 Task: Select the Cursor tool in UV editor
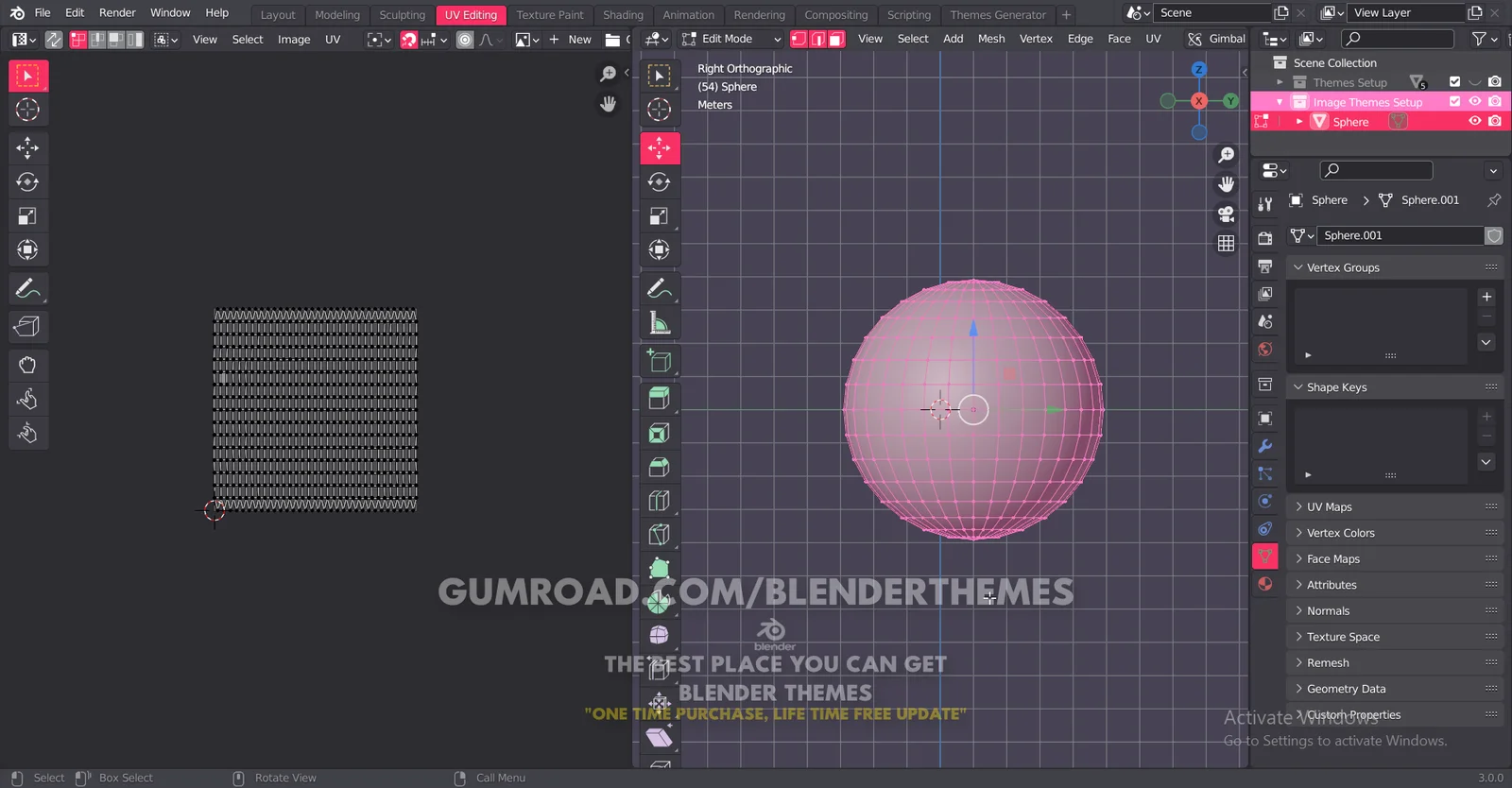(x=27, y=110)
